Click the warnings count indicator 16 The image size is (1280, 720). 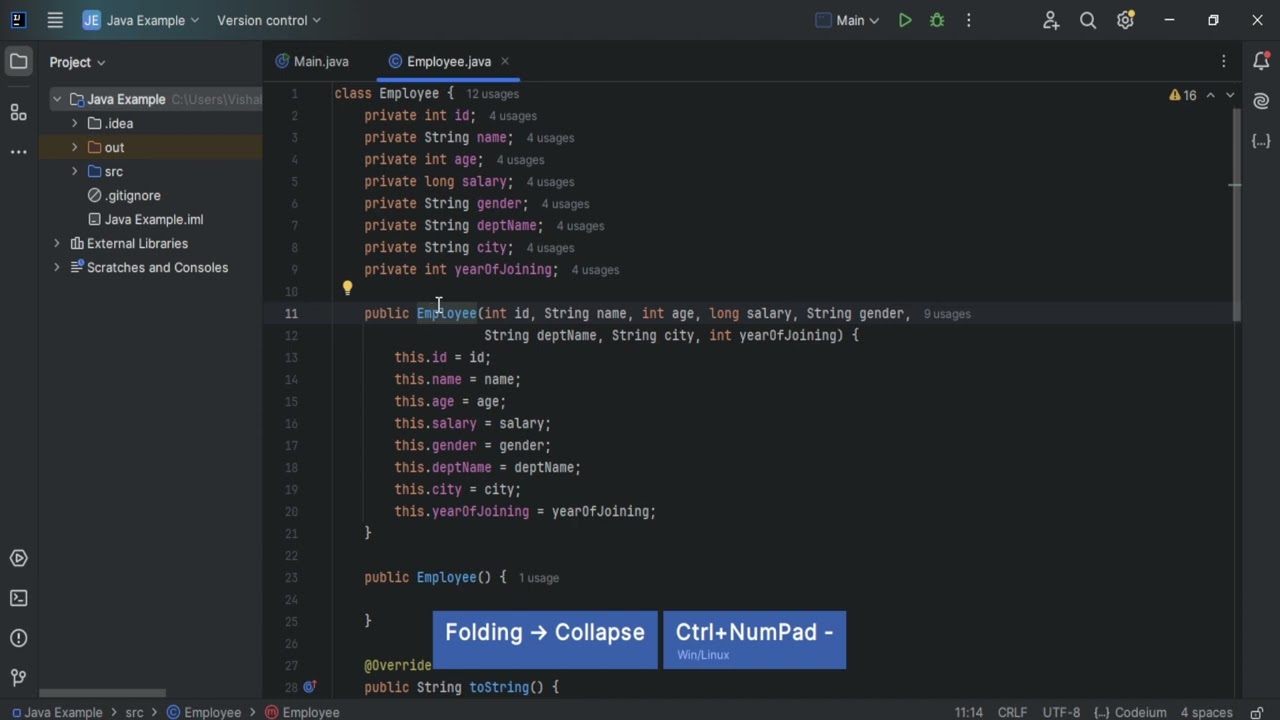click(1183, 95)
